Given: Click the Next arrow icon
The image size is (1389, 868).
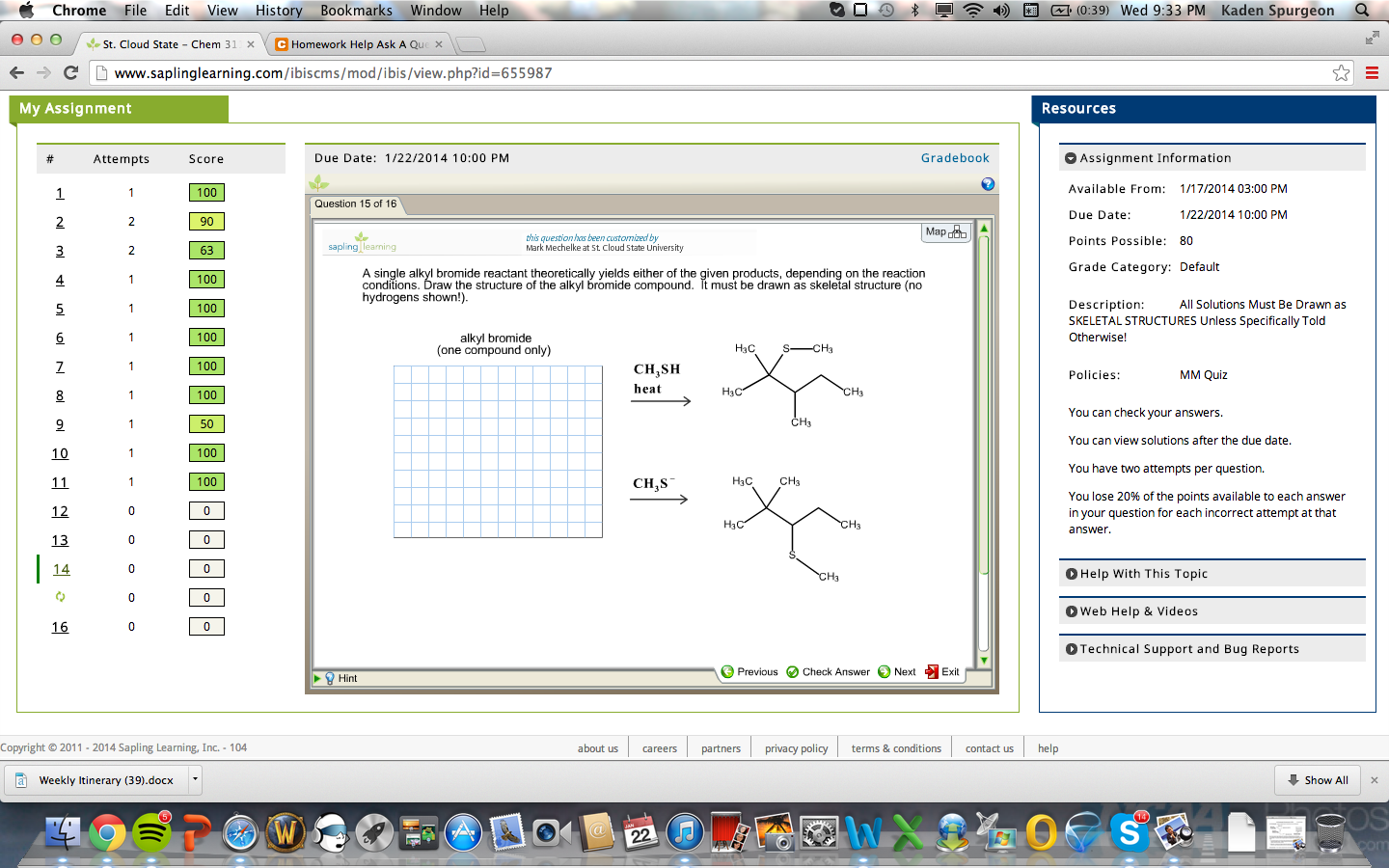Looking at the screenshot, I should click(885, 671).
